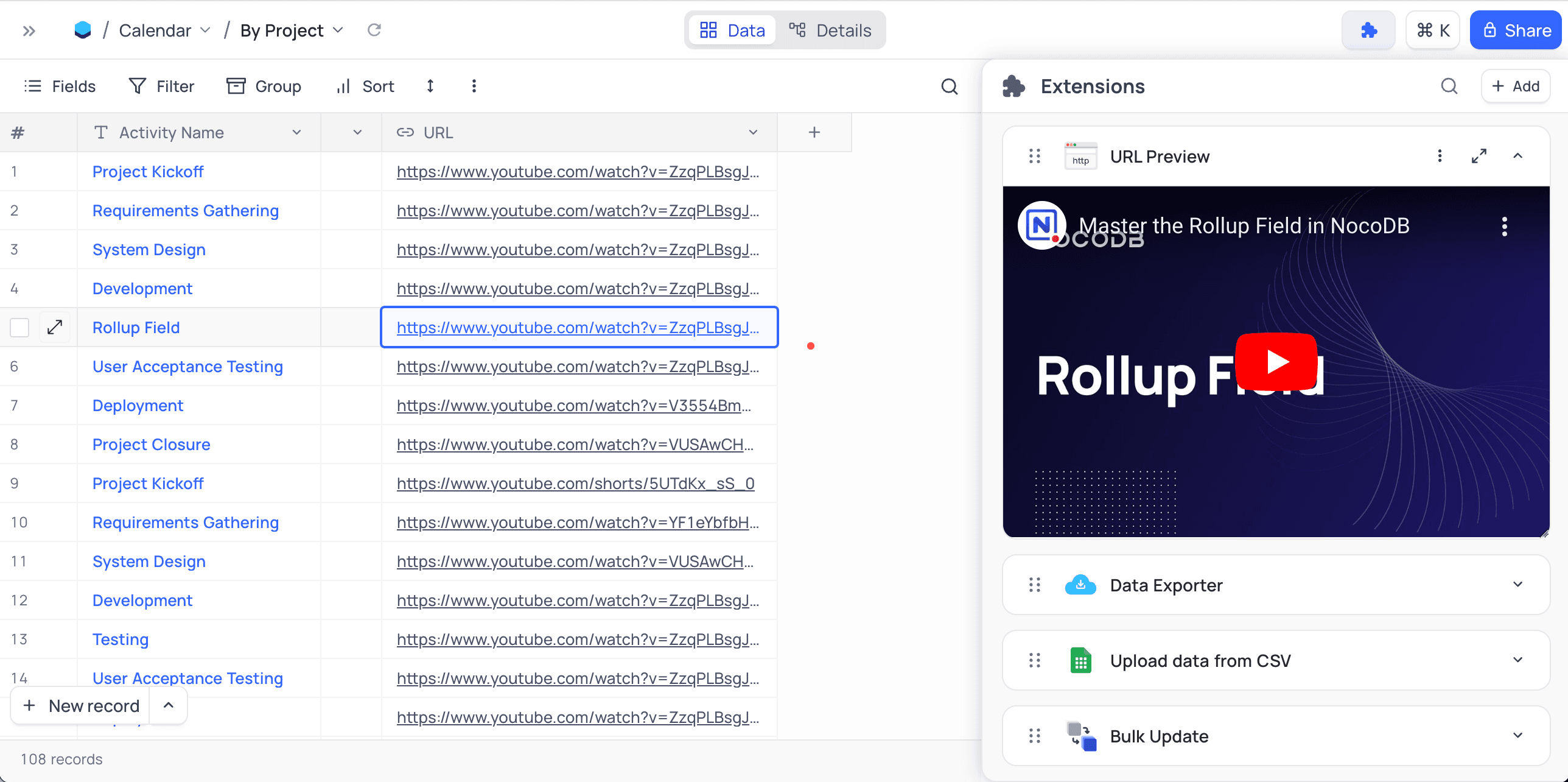Viewport: 1568px width, 782px height.
Task: Open Extensions via the puzzle piece icon
Action: tap(1368, 29)
